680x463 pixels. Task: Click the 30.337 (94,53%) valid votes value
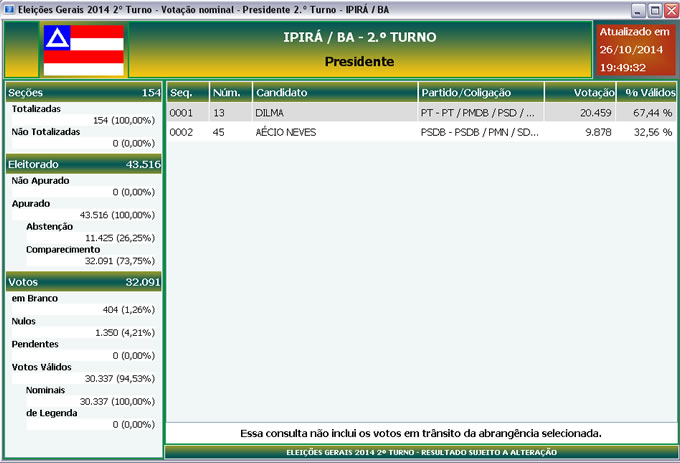[120, 379]
